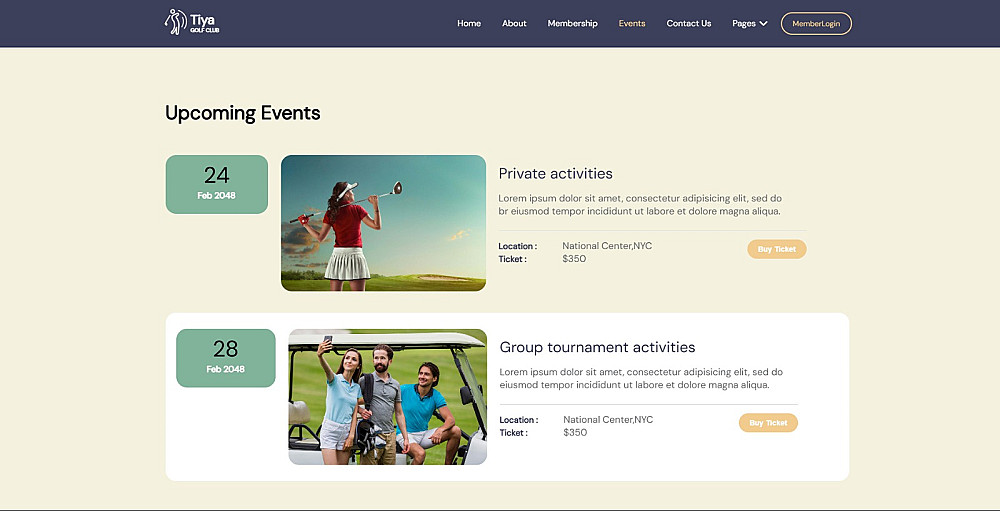
Task: Click the $350 price for Private activities
Action: (574, 259)
